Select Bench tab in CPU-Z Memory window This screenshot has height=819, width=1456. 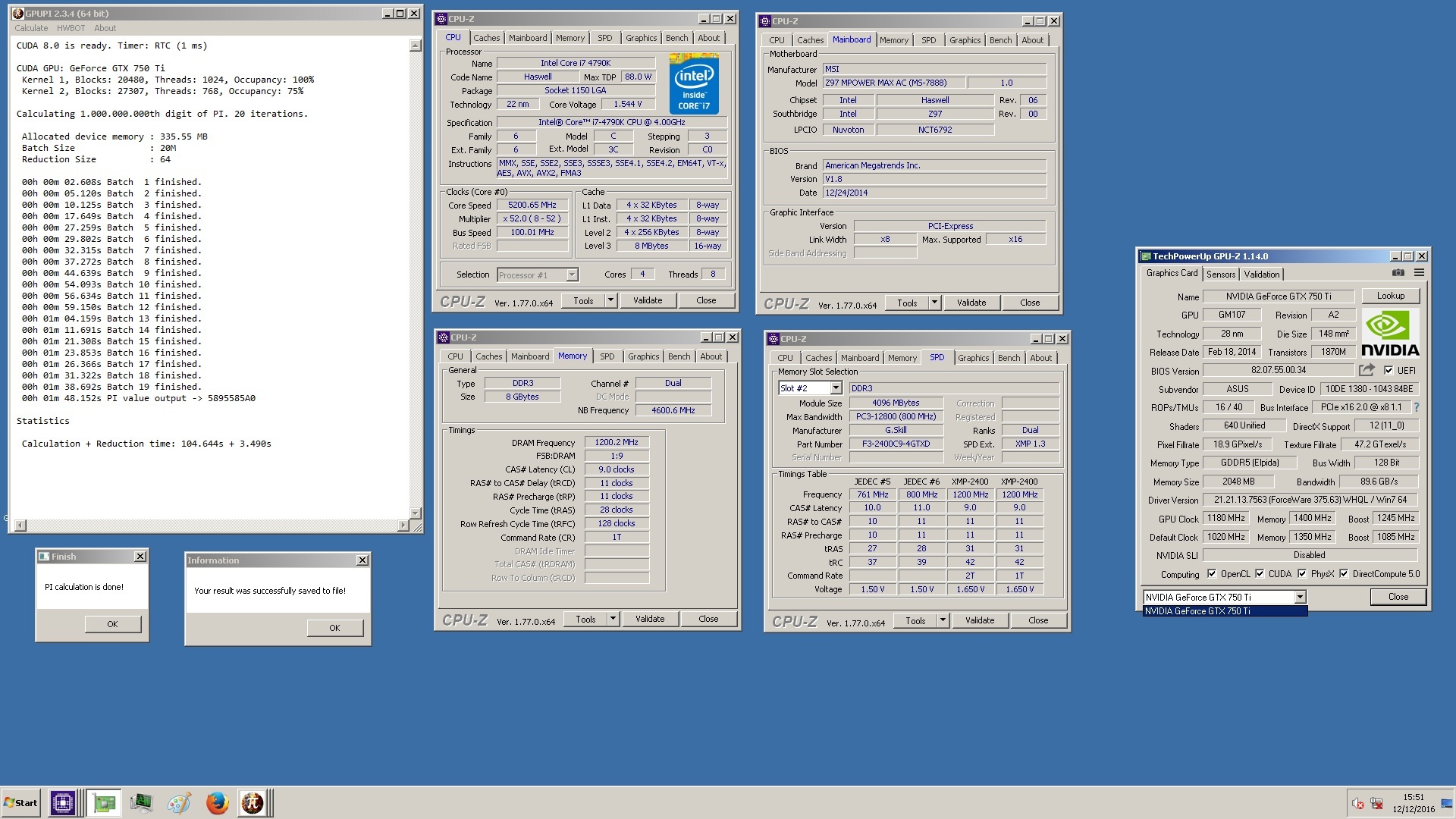coord(679,356)
